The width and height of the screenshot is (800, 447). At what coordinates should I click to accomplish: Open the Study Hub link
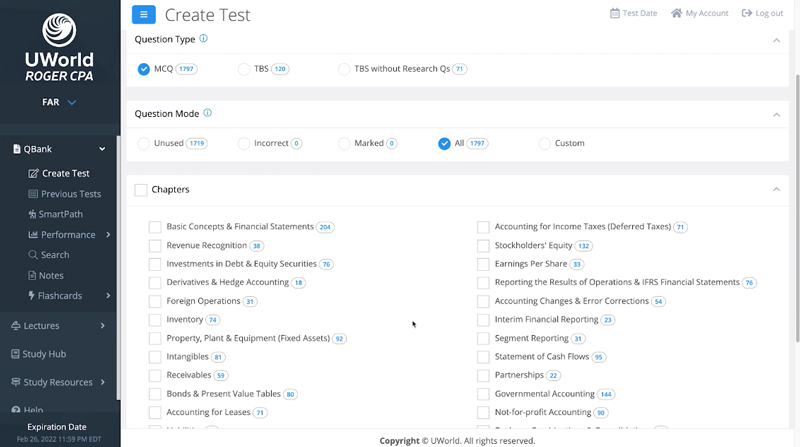43,354
